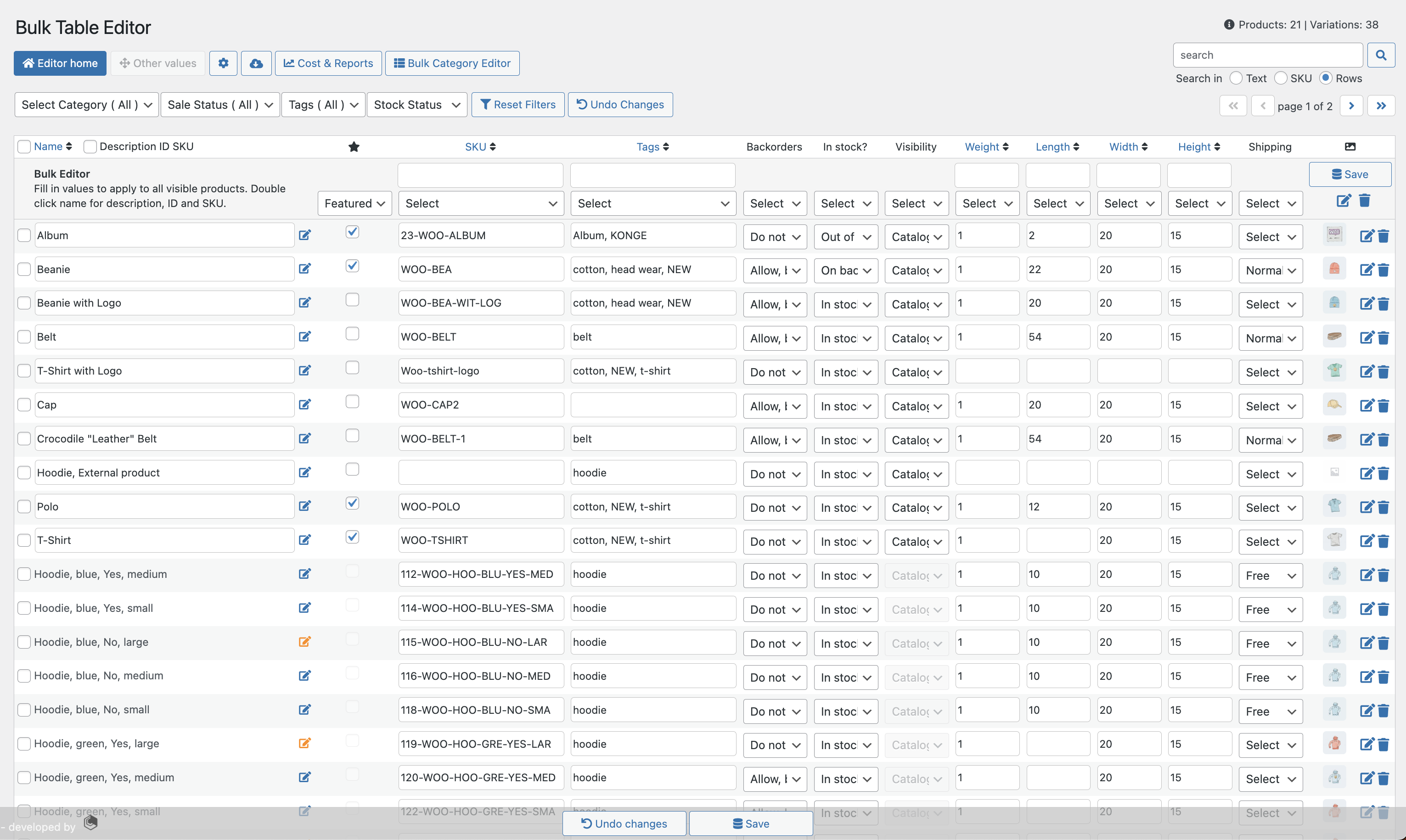Open the settings gear in the toolbar
Viewport: 1406px width, 840px height.
(223, 63)
